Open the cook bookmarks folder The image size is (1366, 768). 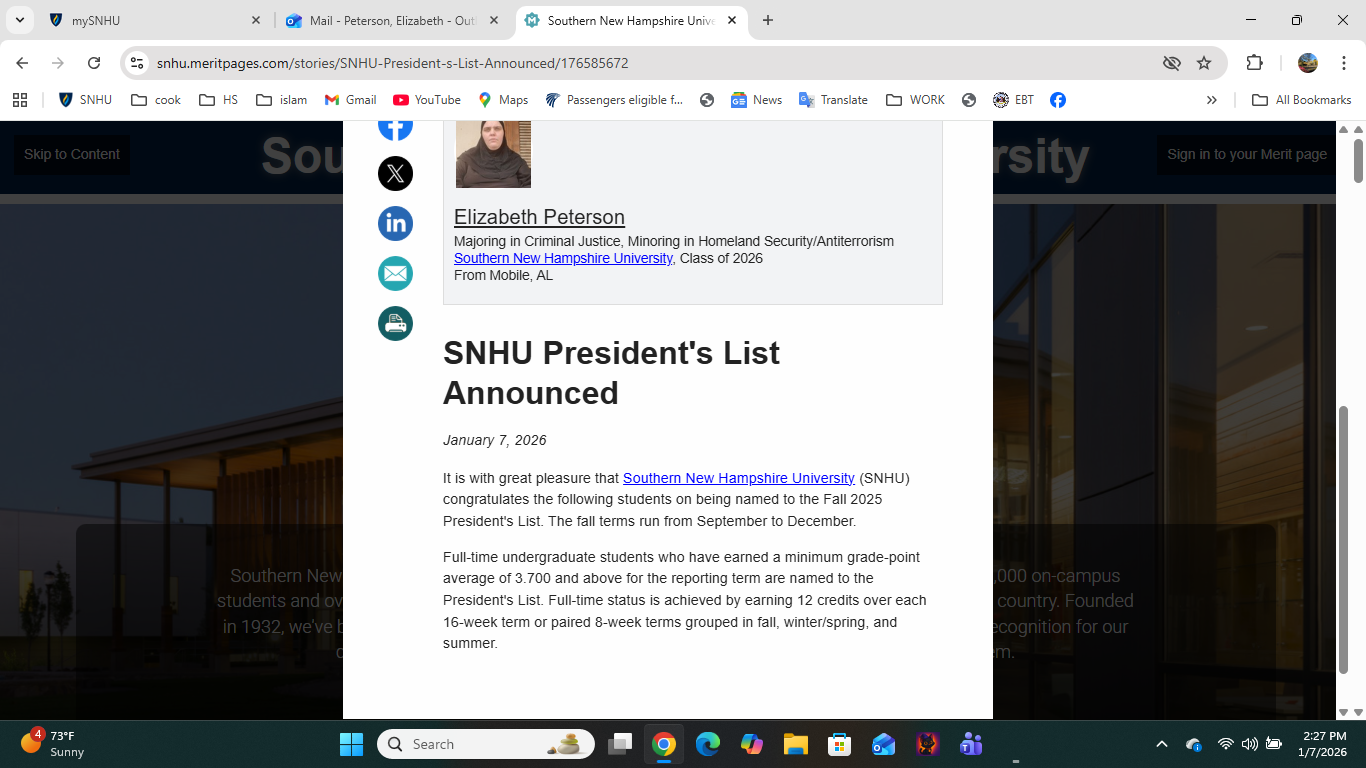[156, 100]
